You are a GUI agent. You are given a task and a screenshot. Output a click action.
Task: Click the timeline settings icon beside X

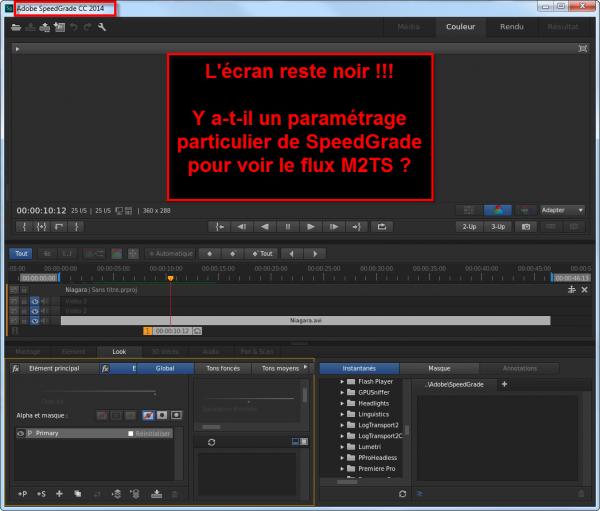(572, 290)
